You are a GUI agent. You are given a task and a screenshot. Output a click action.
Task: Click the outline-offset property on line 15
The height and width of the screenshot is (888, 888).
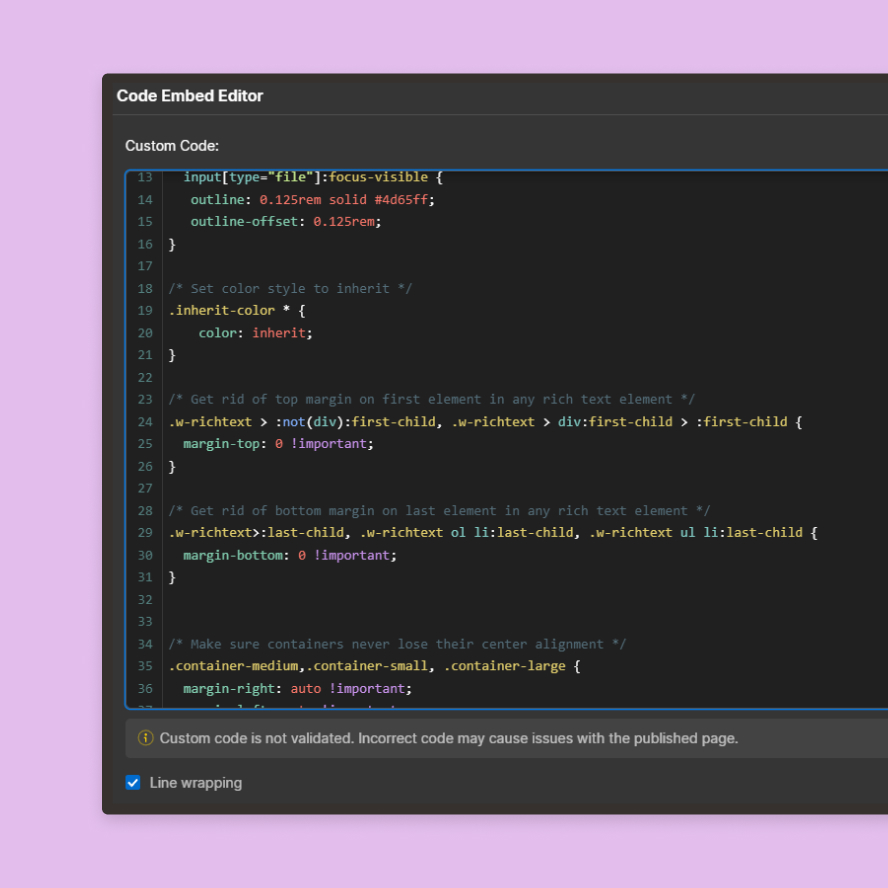tap(244, 221)
